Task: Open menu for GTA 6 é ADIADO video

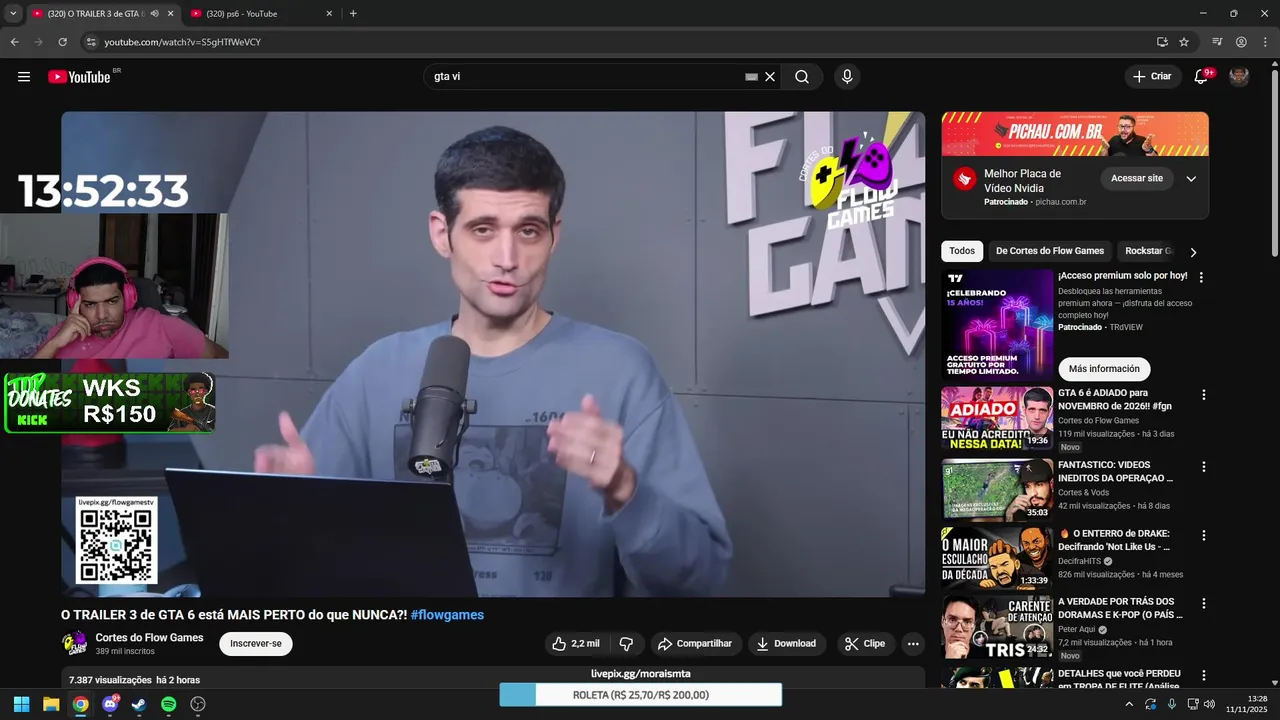Action: pos(1204,395)
